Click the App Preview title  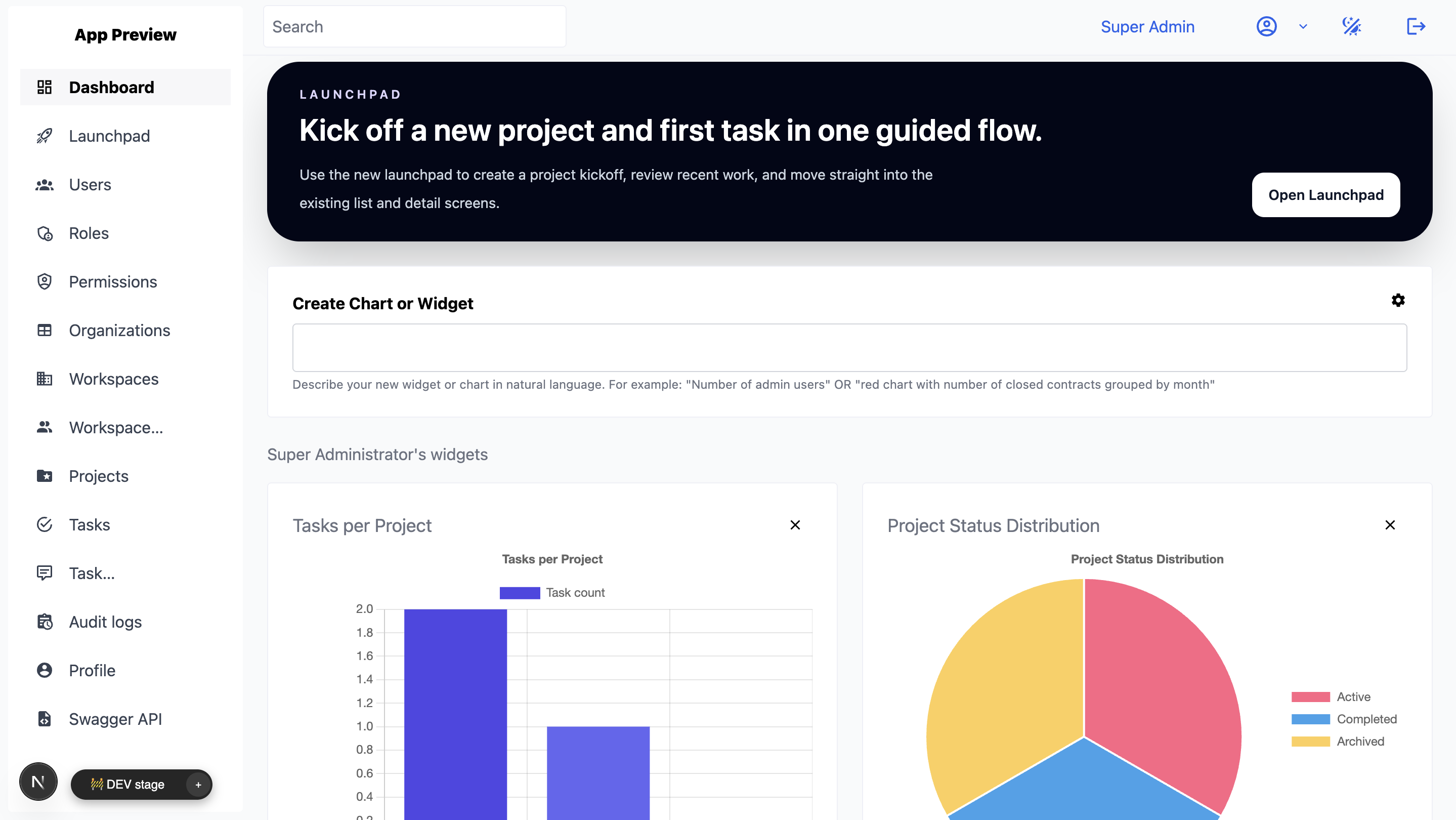click(125, 34)
